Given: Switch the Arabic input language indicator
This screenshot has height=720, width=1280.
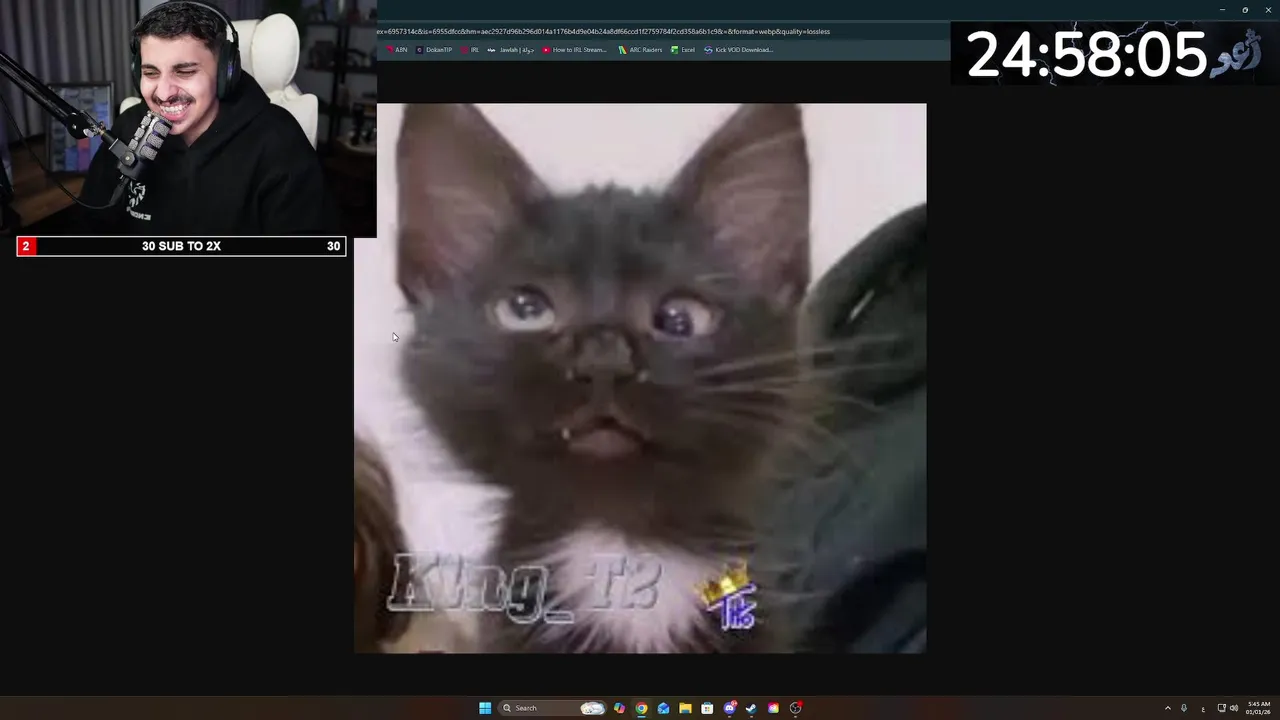Looking at the screenshot, I should tap(1203, 709).
